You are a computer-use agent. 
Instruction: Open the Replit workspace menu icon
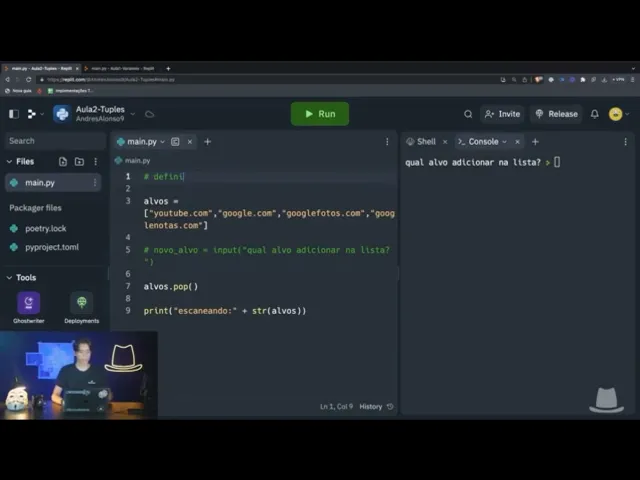click(31, 114)
